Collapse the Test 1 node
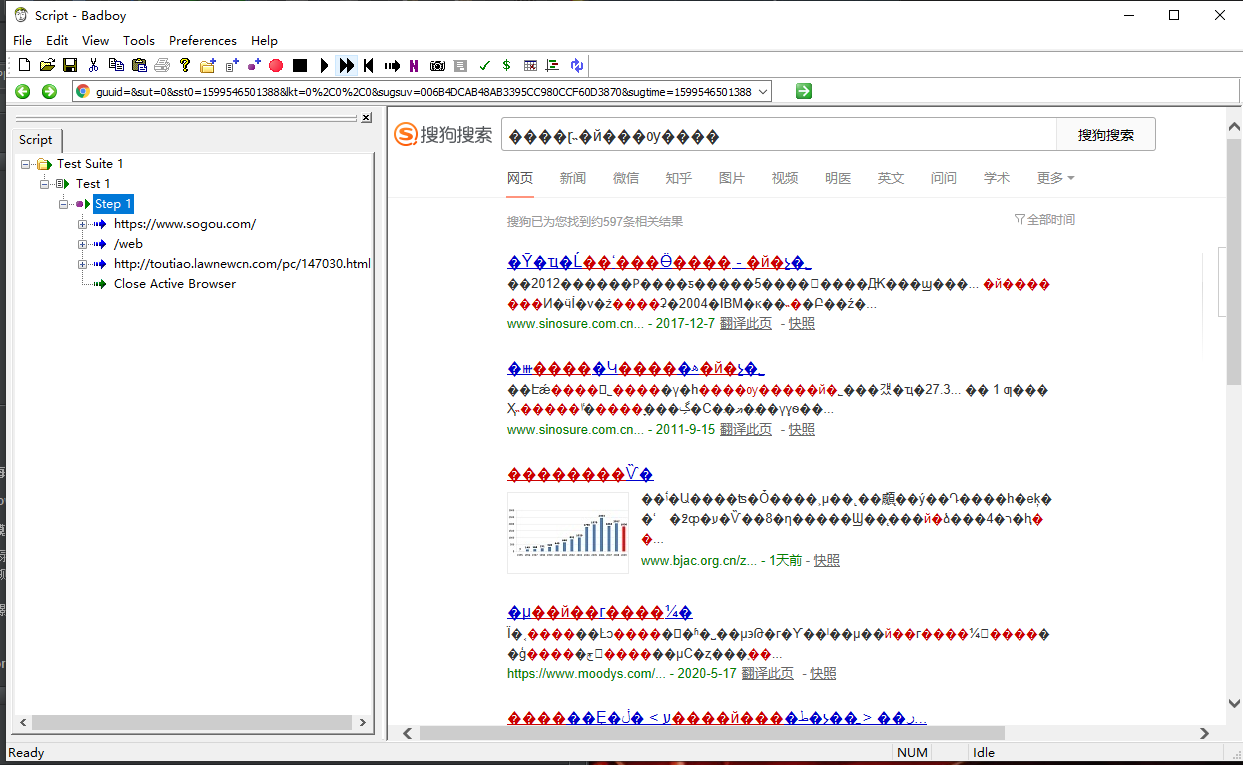1243x765 pixels. tap(44, 184)
